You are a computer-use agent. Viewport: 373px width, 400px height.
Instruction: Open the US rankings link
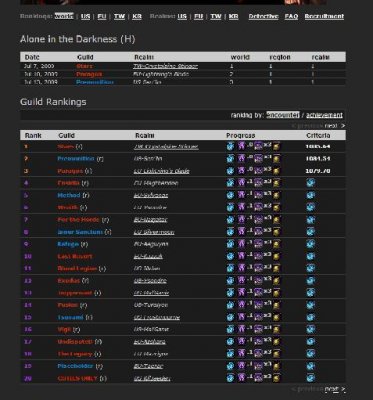coord(86,16)
